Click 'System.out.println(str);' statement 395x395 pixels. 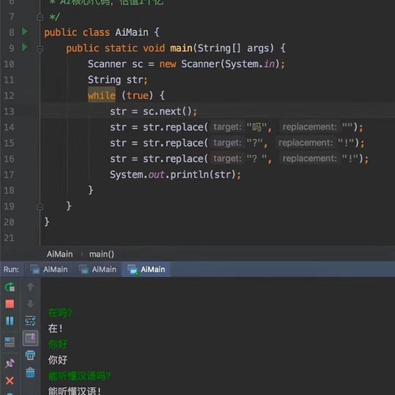point(175,175)
